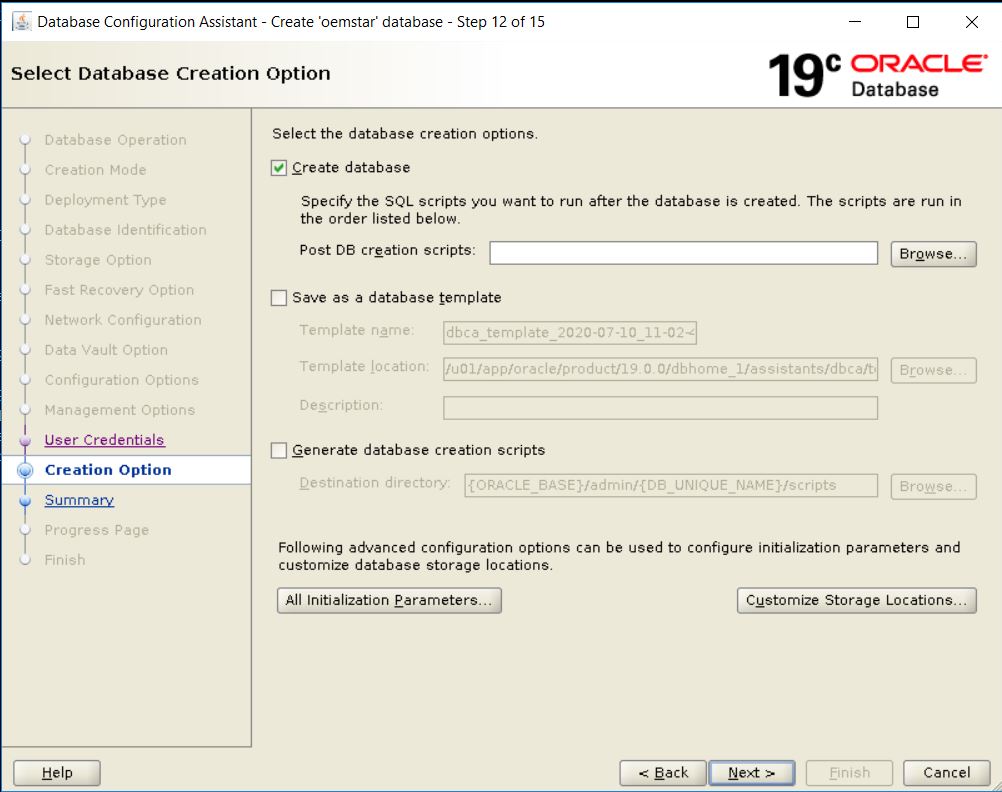The image size is (1002, 792).
Task: Uncheck the Create database checkbox
Action: pyautogui.click(x=280, y=168)
